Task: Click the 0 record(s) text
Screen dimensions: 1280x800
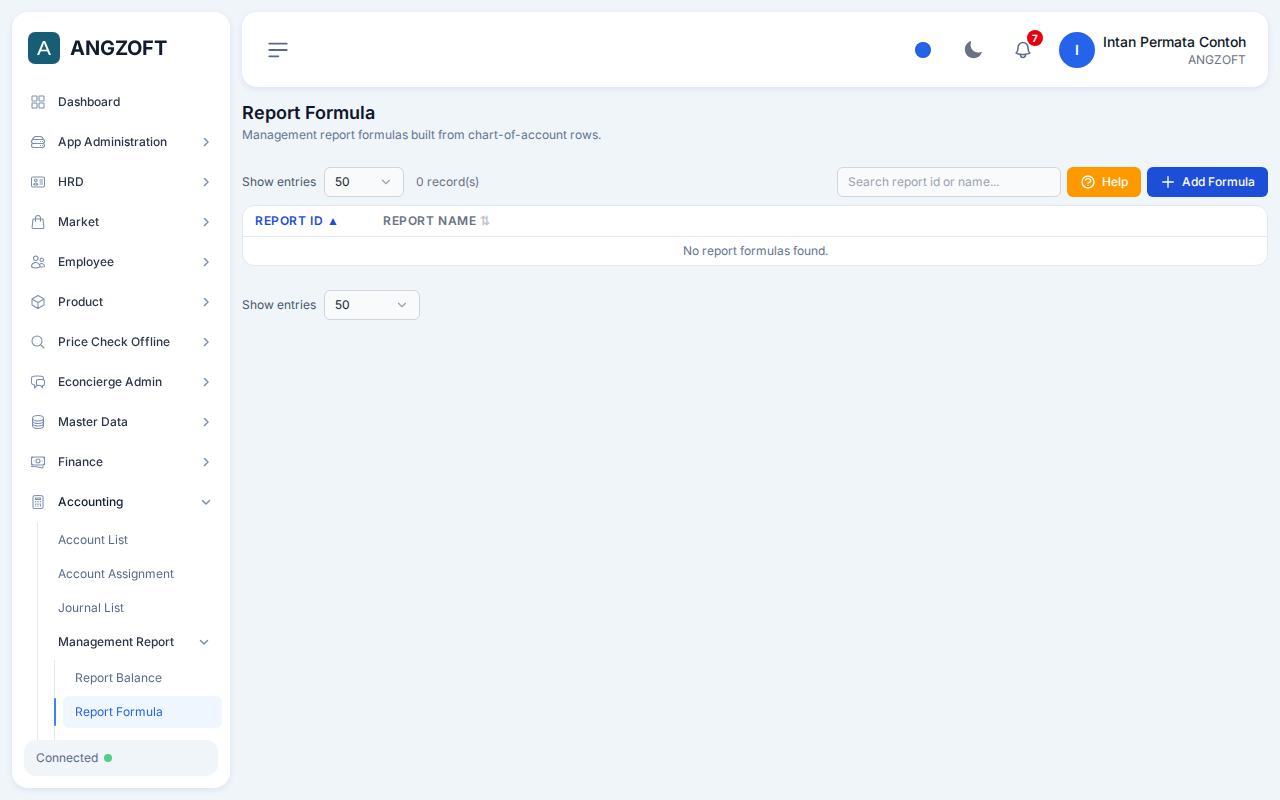Action: [447, 182]
